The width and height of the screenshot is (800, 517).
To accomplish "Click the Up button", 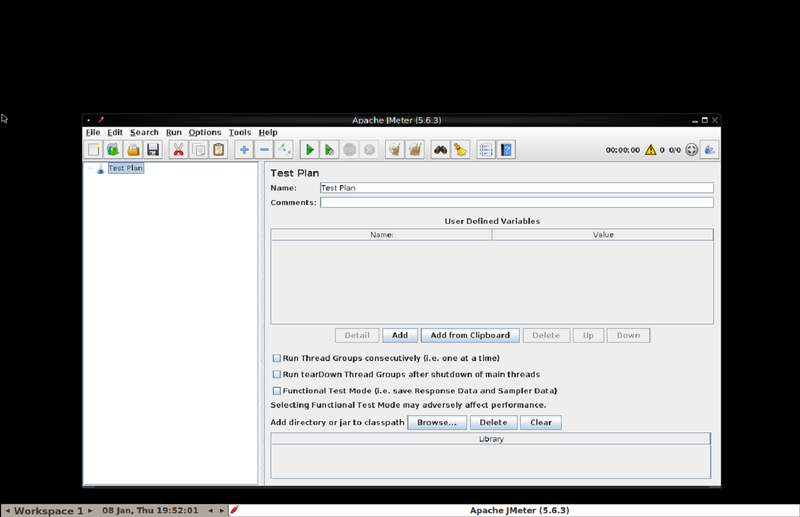I will [588, 335].
